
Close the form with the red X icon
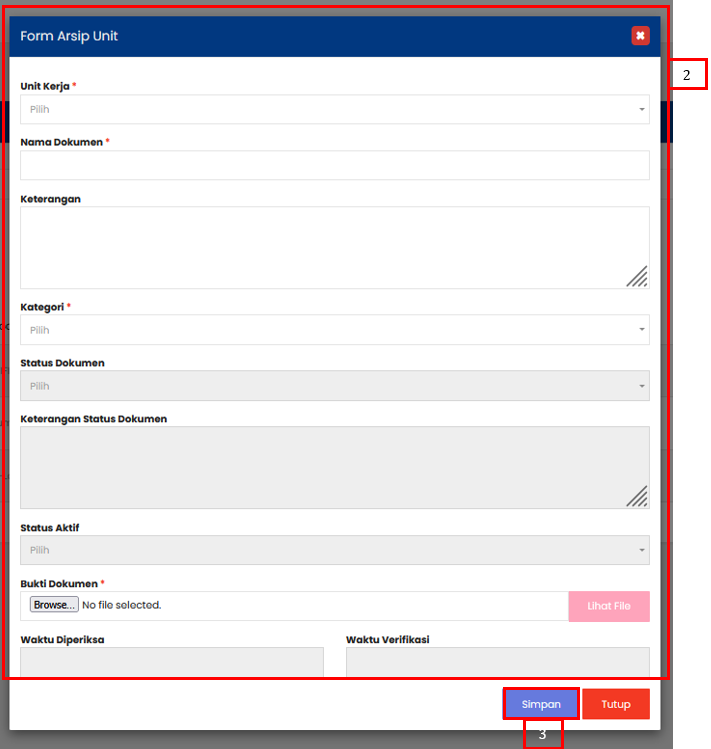pyautogui.click(x=640, y=36)
